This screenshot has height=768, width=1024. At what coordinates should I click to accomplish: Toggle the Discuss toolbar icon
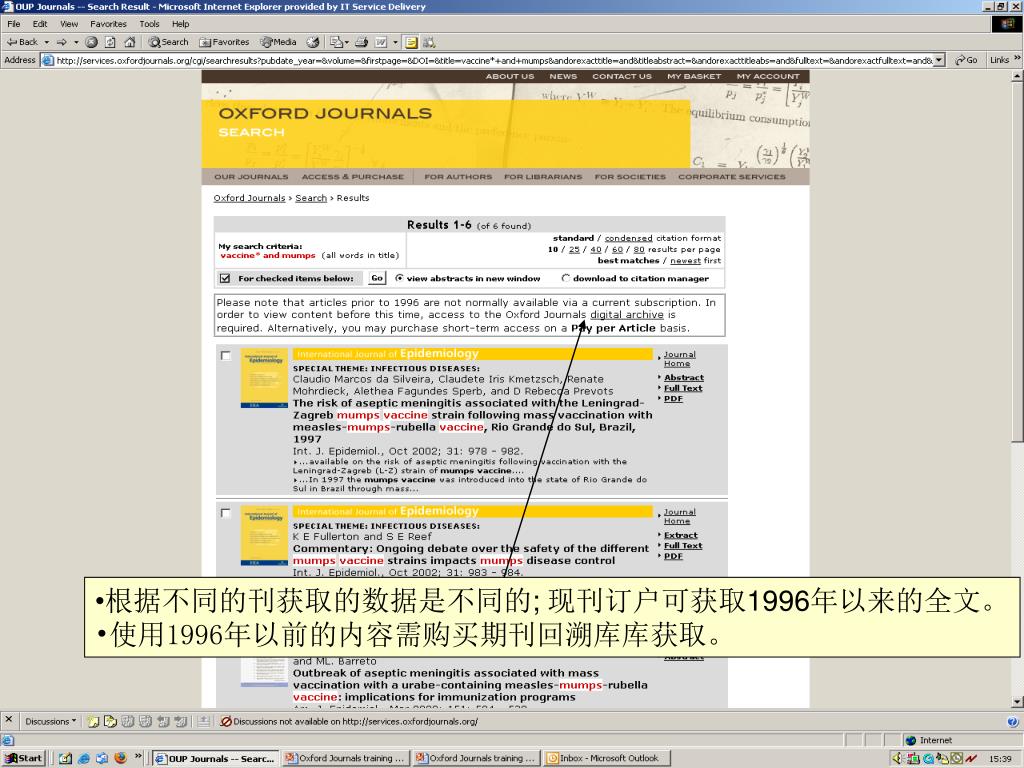[x=411, y=42]
